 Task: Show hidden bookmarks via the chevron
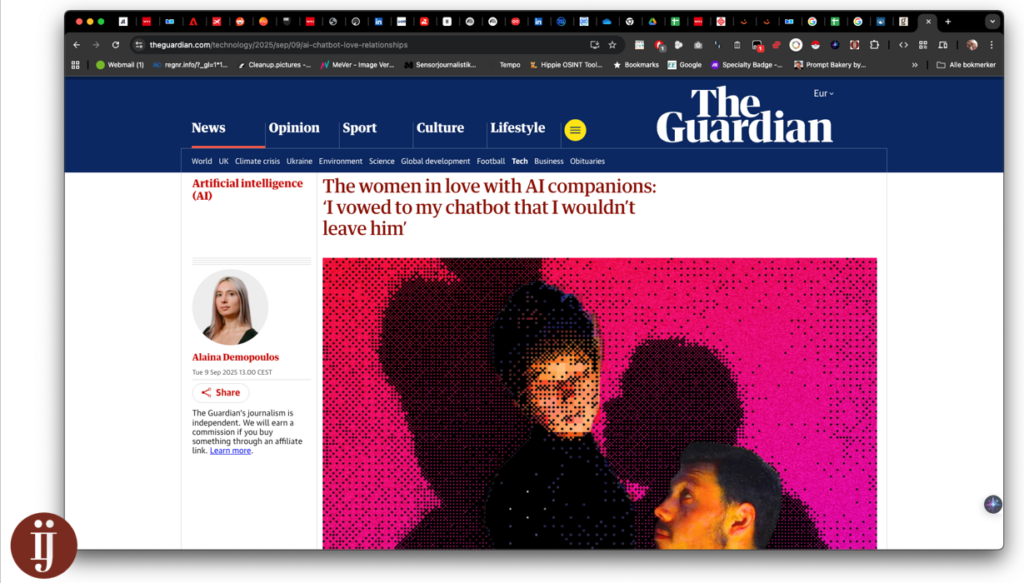(x=915, y=65)
